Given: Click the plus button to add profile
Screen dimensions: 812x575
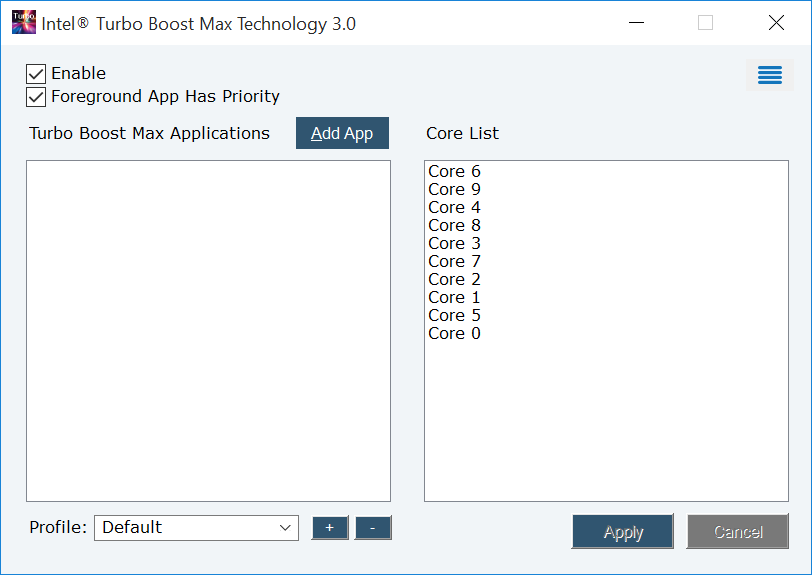Looking at the screenshot, I should (330, 528).
